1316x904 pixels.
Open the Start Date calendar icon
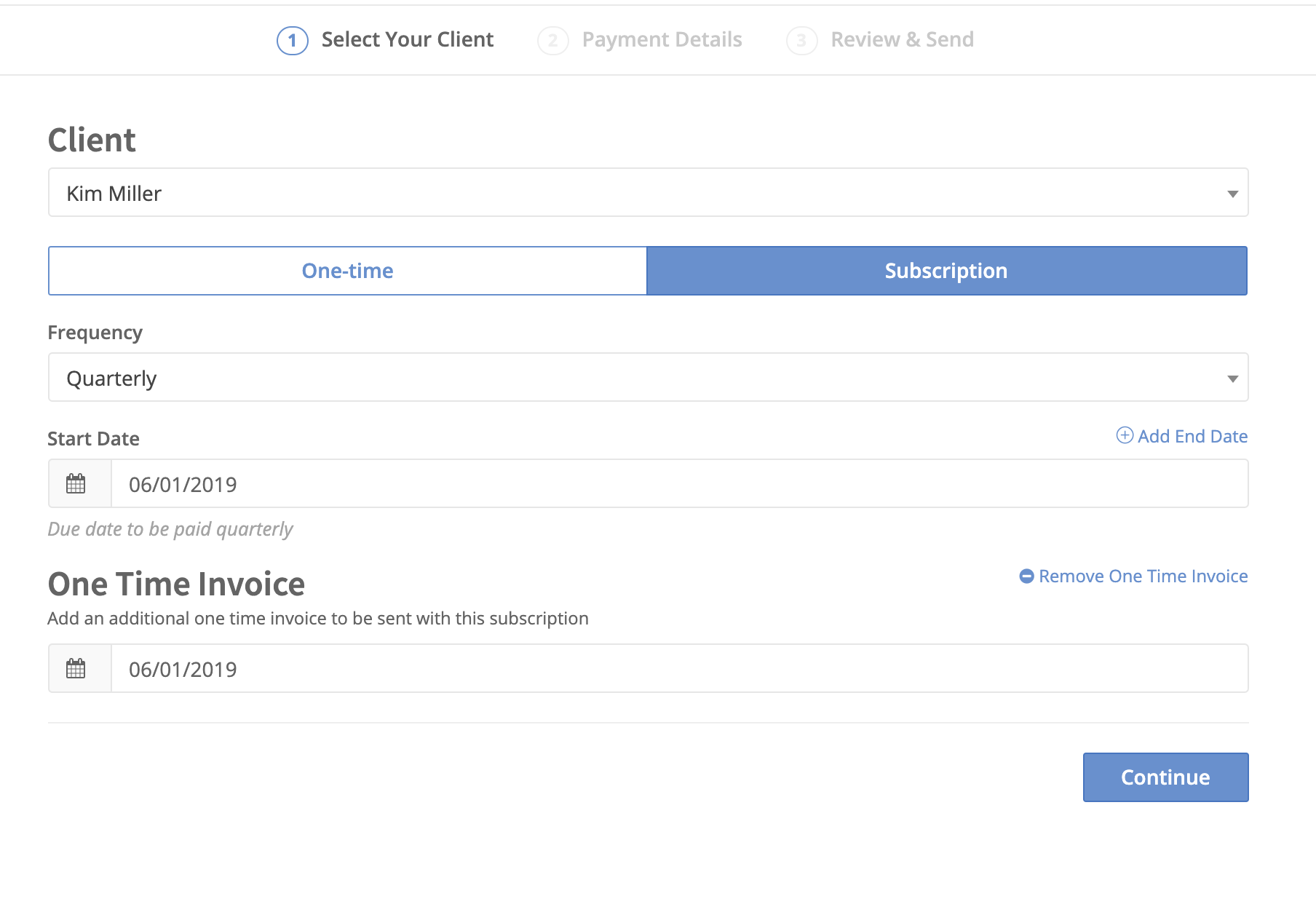point(76,484)
